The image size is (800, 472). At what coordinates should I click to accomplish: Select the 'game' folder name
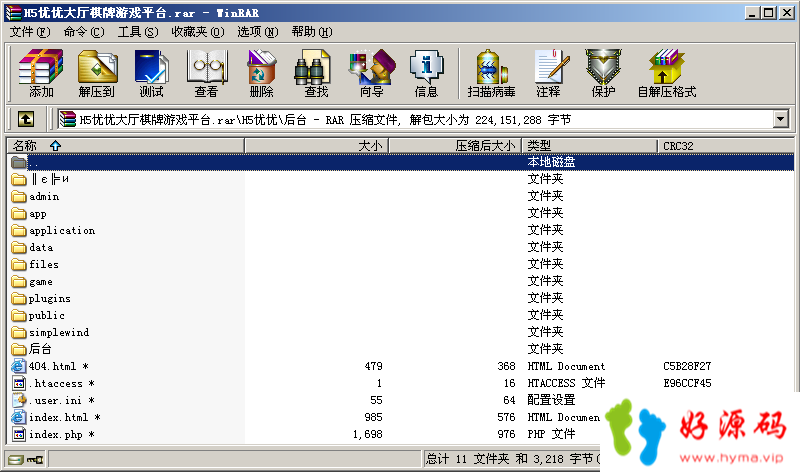(41, 282)
